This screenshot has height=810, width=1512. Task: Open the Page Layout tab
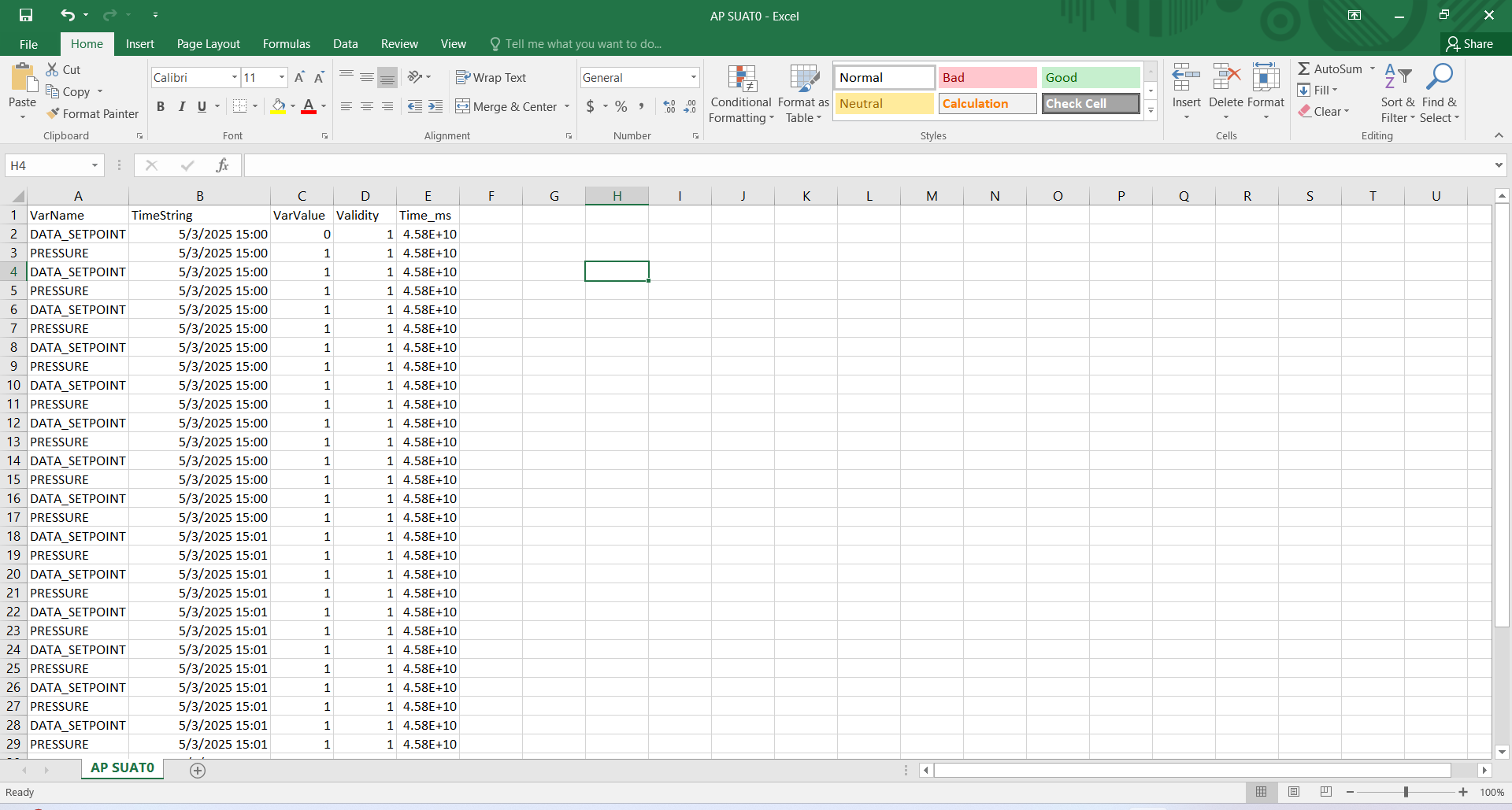208,44
